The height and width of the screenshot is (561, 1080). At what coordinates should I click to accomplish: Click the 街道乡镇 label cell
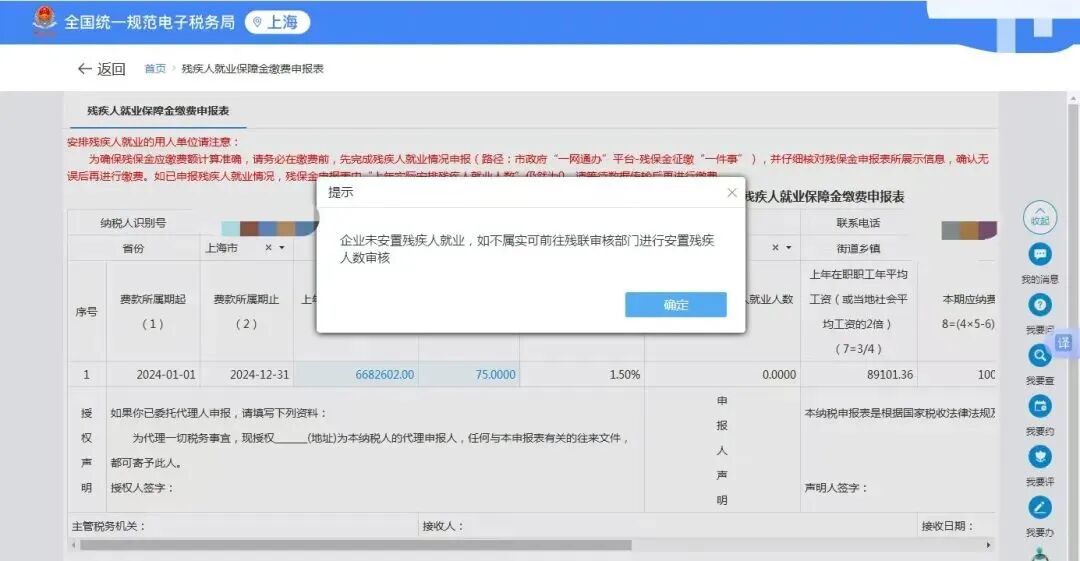(x=858, y=248)
